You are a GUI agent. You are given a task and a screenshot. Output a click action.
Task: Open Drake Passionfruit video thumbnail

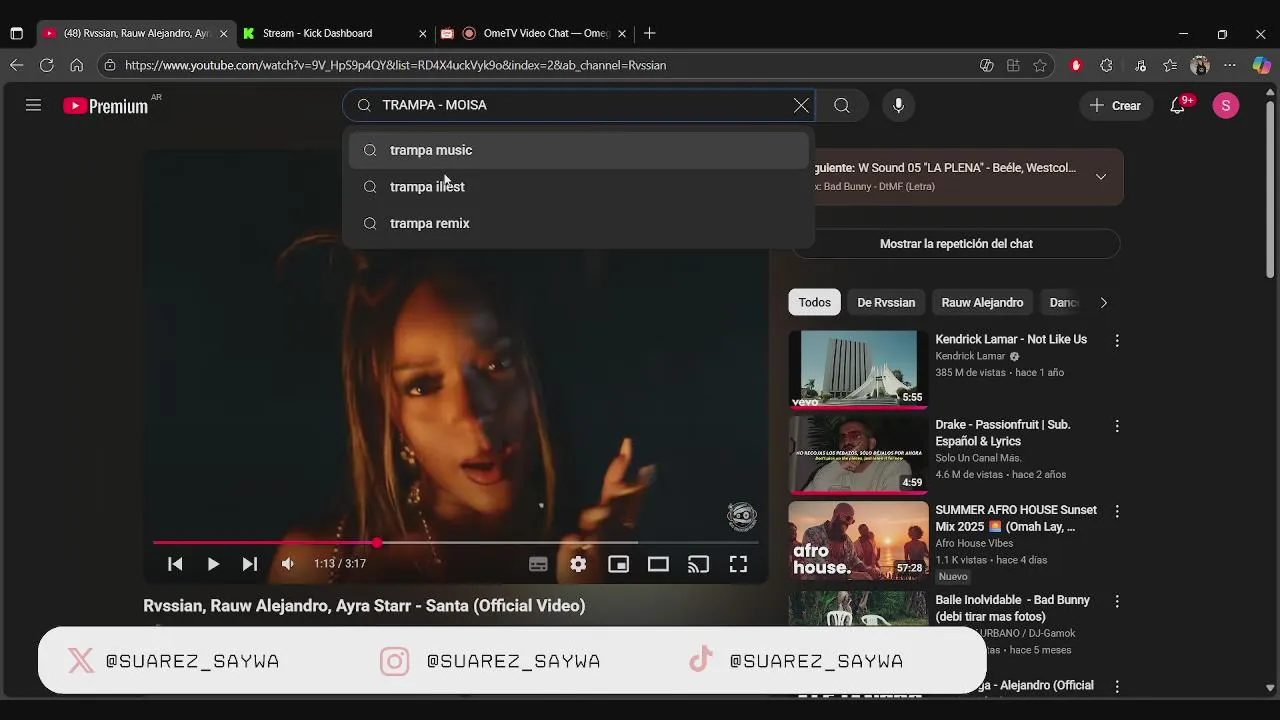[x=858, y=454]
